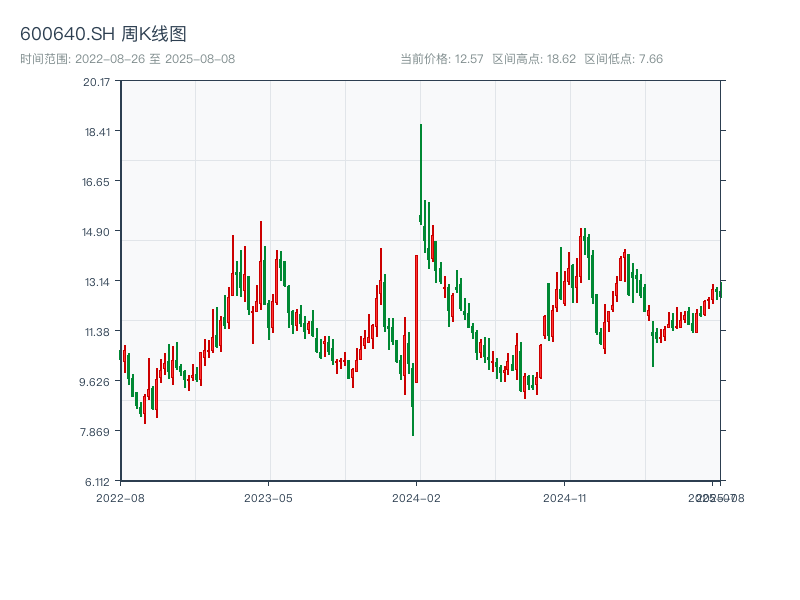This screenshot has width=800, height=600.
Task: Click the 区间高点 18.62 label
Action: tap(534, 59)
